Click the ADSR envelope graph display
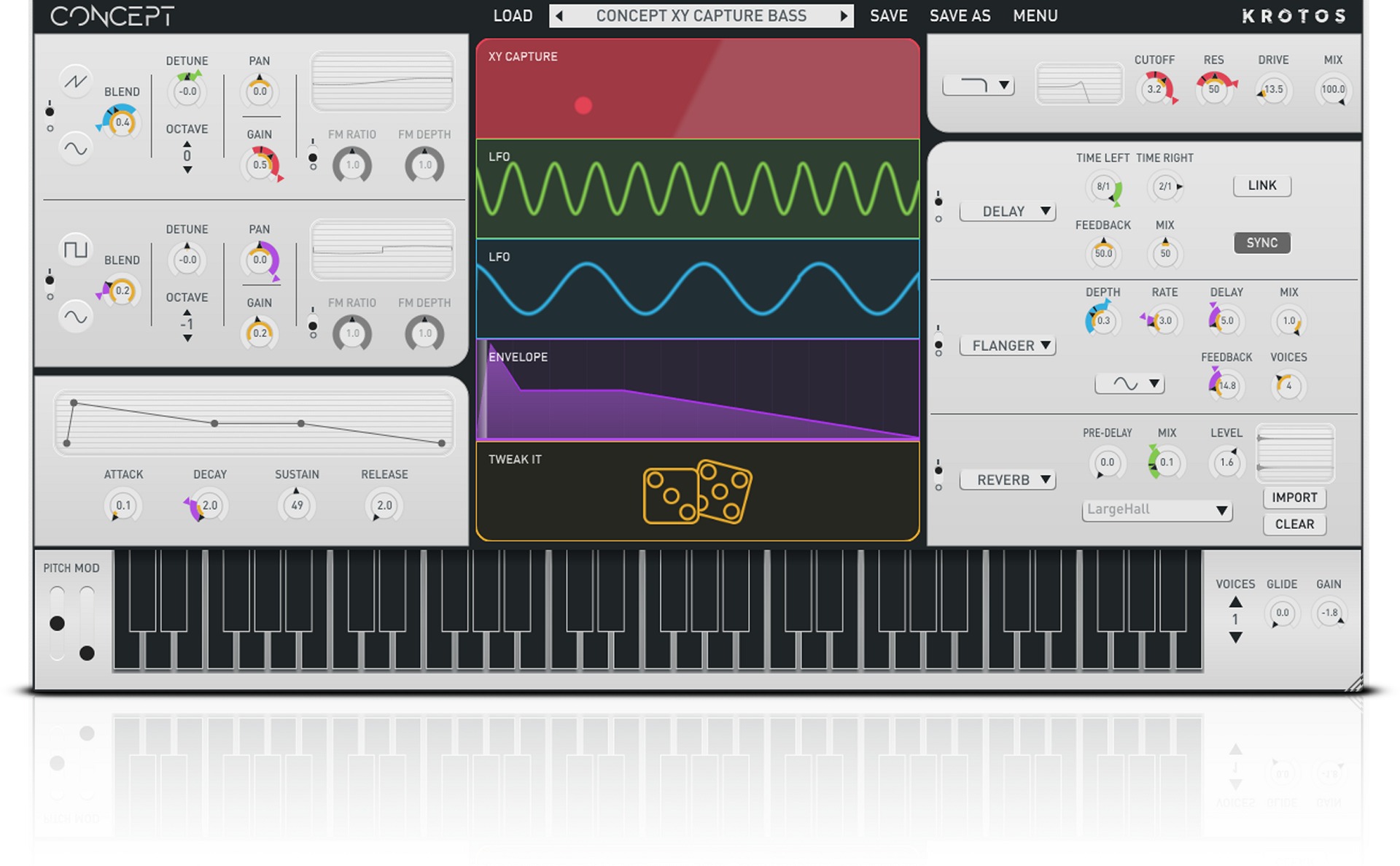This screenshot has height=866, width=1400. (254, 423)
